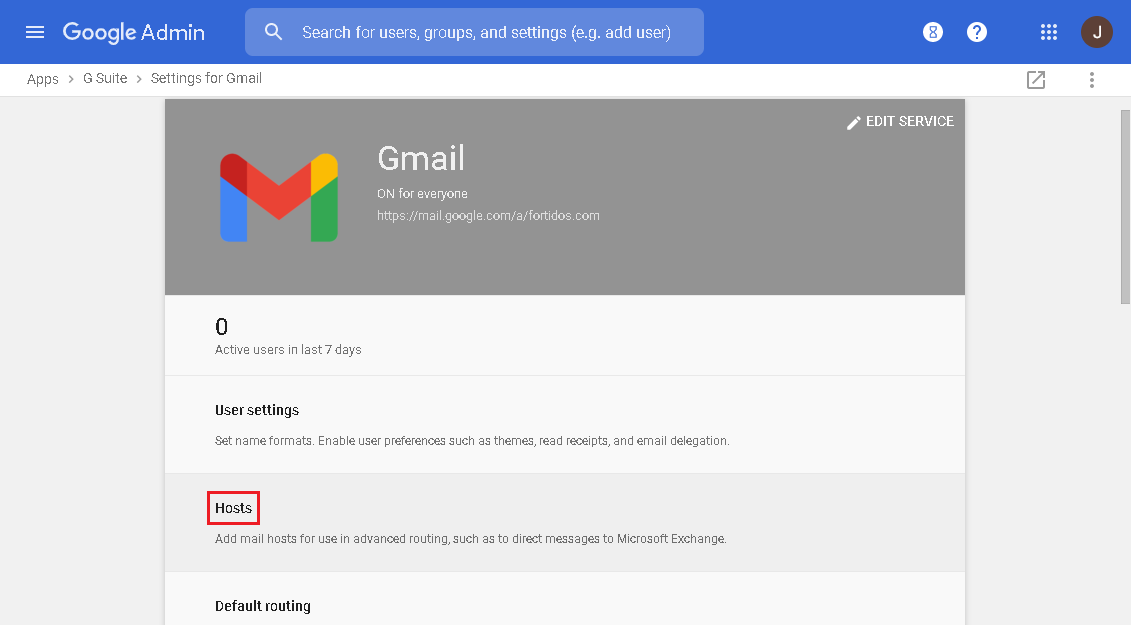Select the Settings for Gmail breadcrumb item
1131x625 pixels.
(x=206, y=78)
